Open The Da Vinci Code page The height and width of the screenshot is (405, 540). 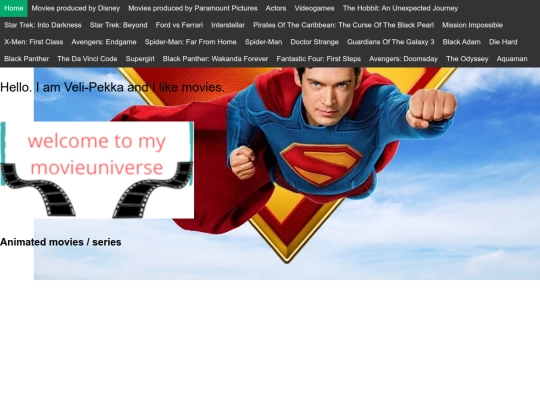click(x=87, y=59)
